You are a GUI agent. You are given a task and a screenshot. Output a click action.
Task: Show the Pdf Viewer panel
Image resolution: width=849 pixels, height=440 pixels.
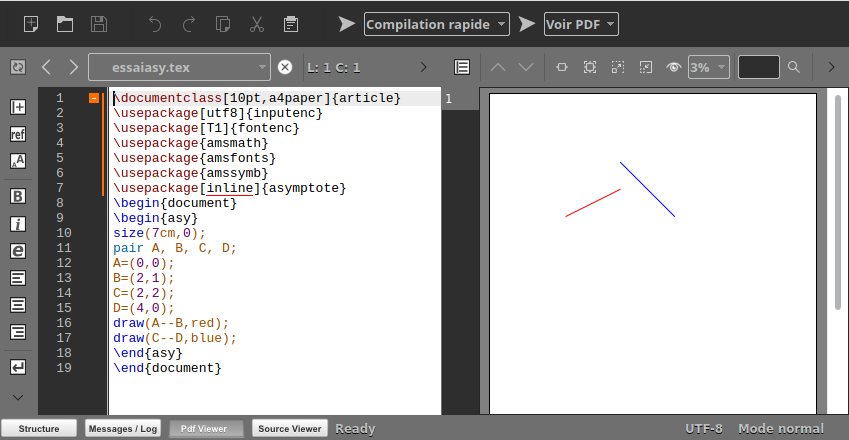tap(204, 429)
